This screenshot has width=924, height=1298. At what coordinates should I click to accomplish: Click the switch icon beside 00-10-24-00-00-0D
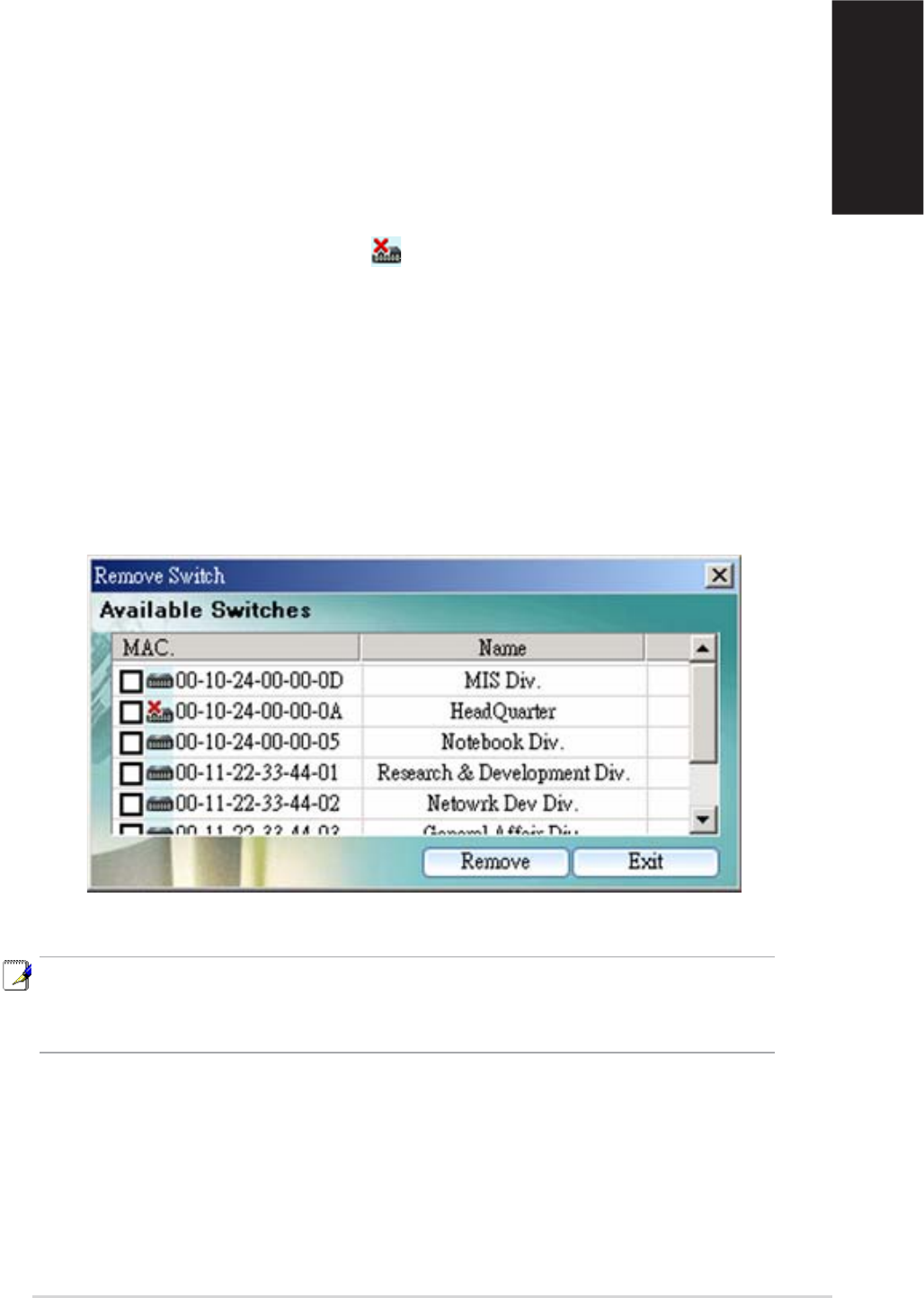(x=159, y=681)
